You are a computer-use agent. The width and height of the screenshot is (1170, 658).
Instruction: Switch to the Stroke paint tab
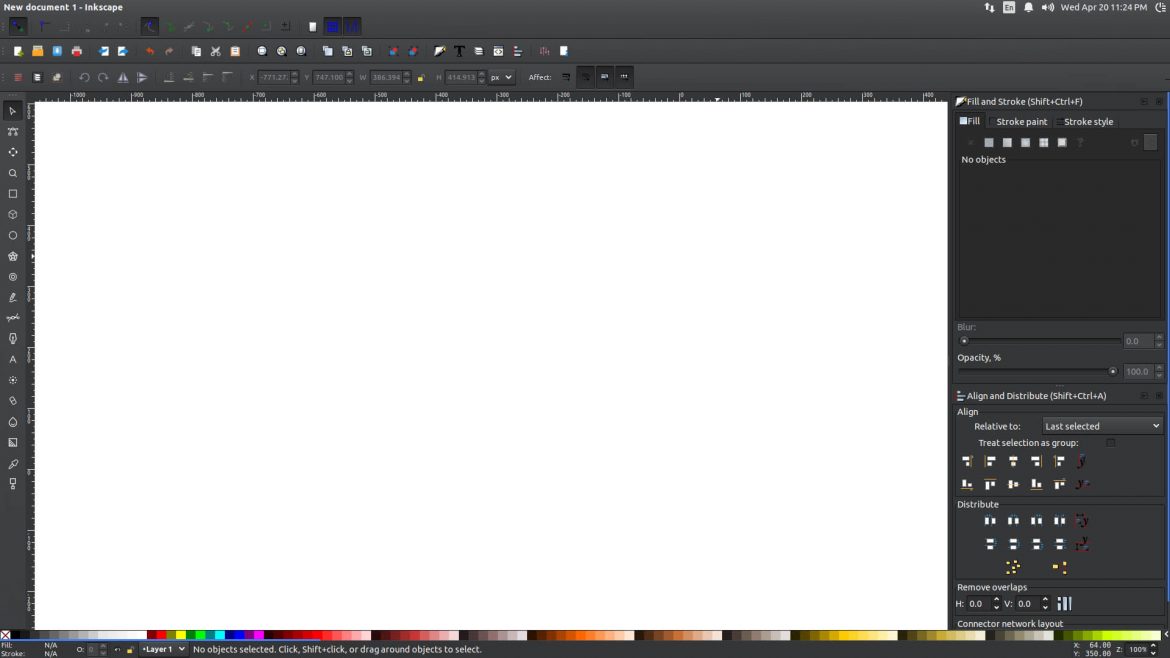(1020, 121)
